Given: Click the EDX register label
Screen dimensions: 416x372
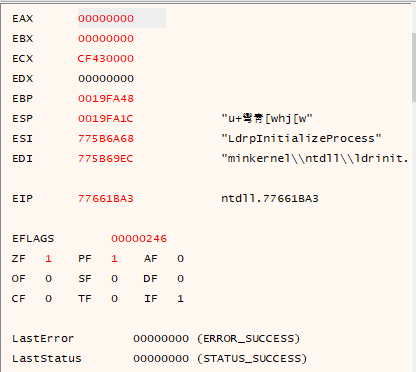Looking at the screenshot, I should 23,78.
